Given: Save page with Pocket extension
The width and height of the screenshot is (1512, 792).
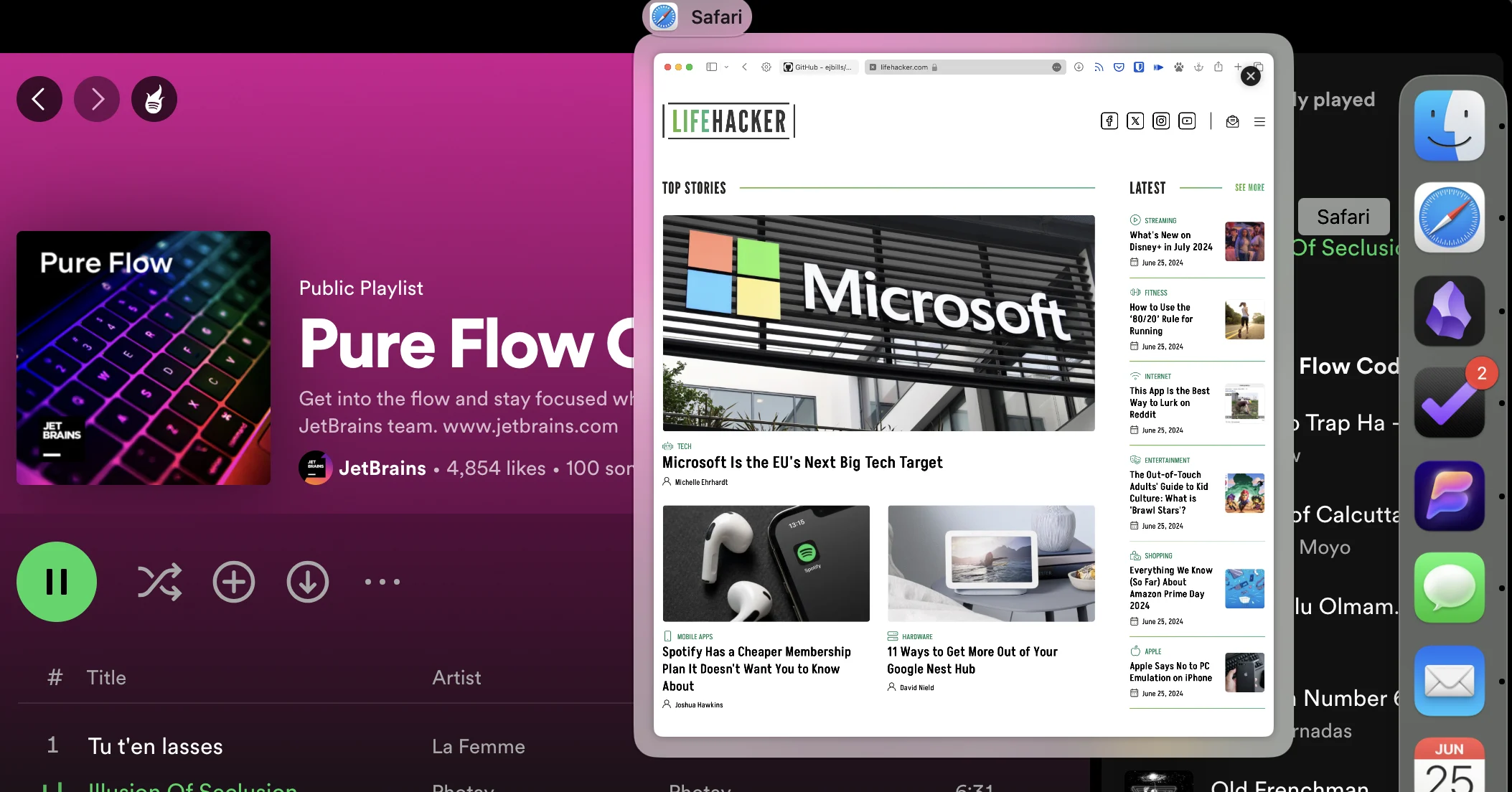Looking at the screenshot, I should coord(1119,67).
